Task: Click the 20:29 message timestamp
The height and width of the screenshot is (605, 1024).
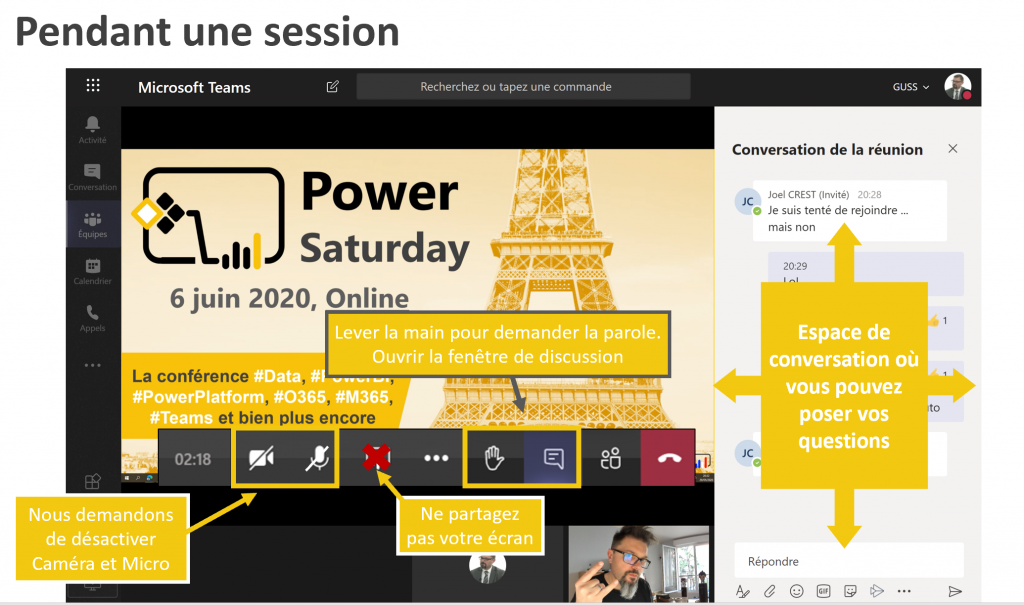Action: tap(795, 266)
